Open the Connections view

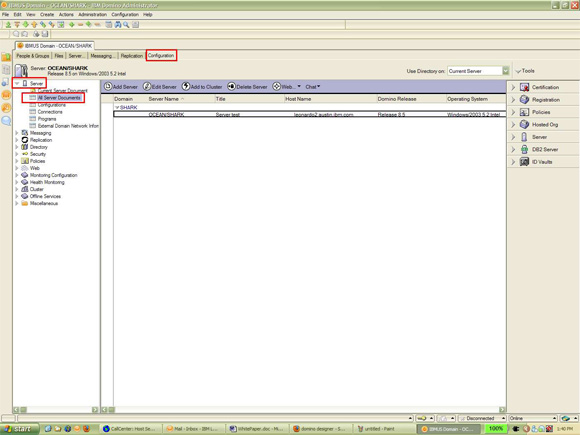tap(50, 112)
